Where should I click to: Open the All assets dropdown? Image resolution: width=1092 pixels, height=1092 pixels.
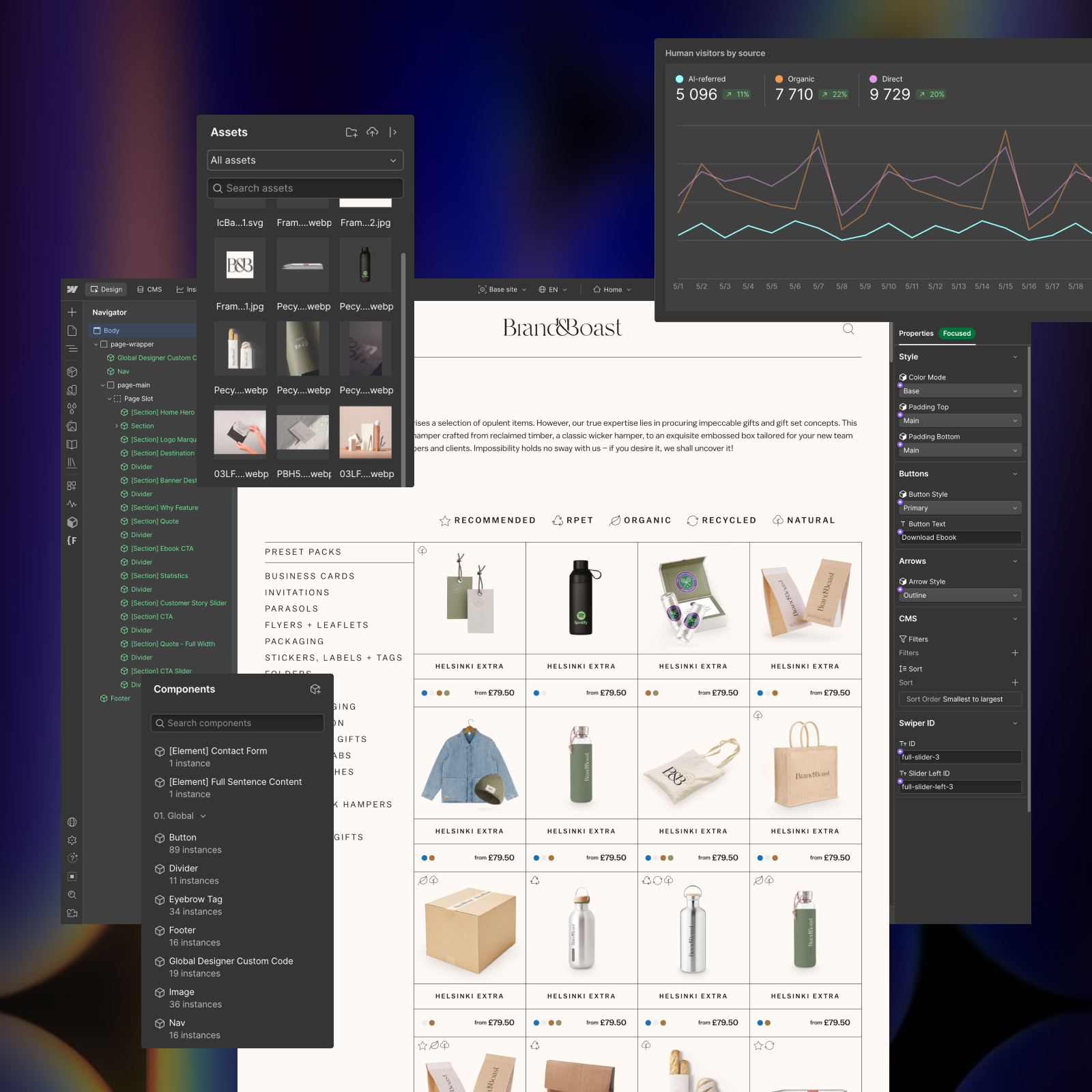(x=305, y=160)
